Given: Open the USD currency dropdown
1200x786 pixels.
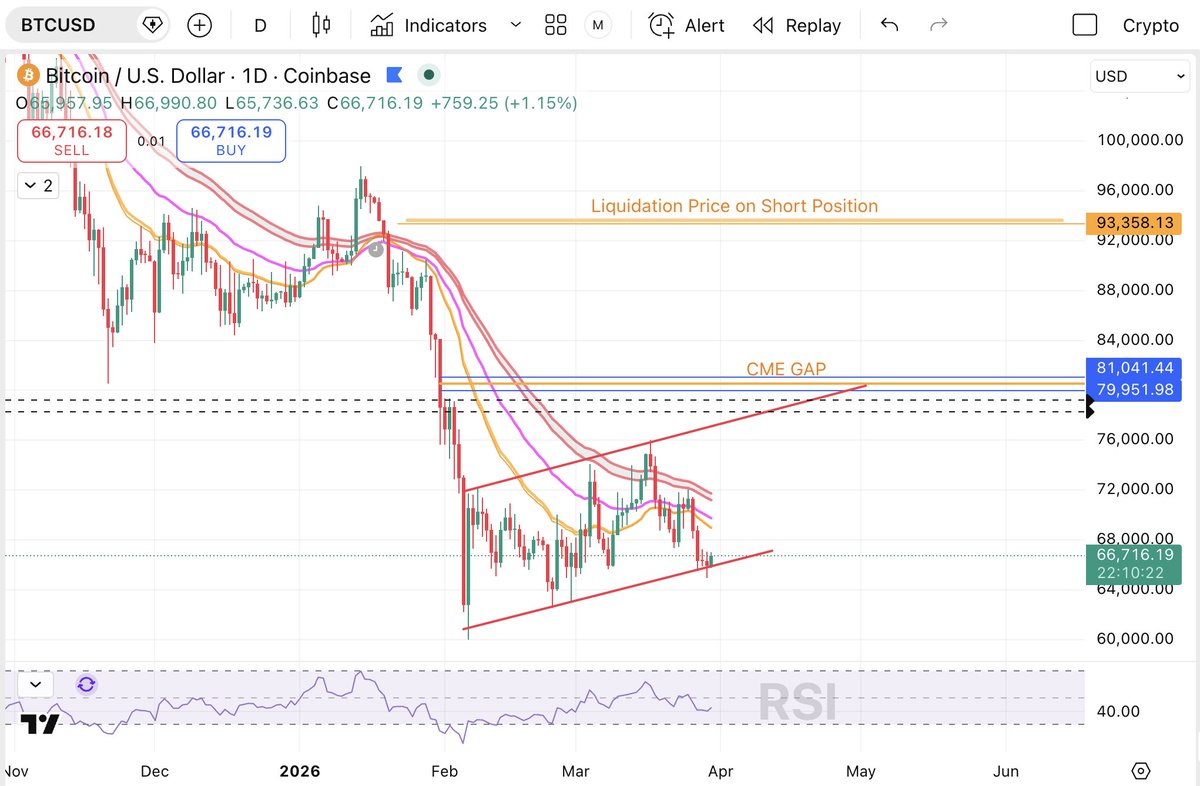Looking at the screenshot, I should (1139, 76).
